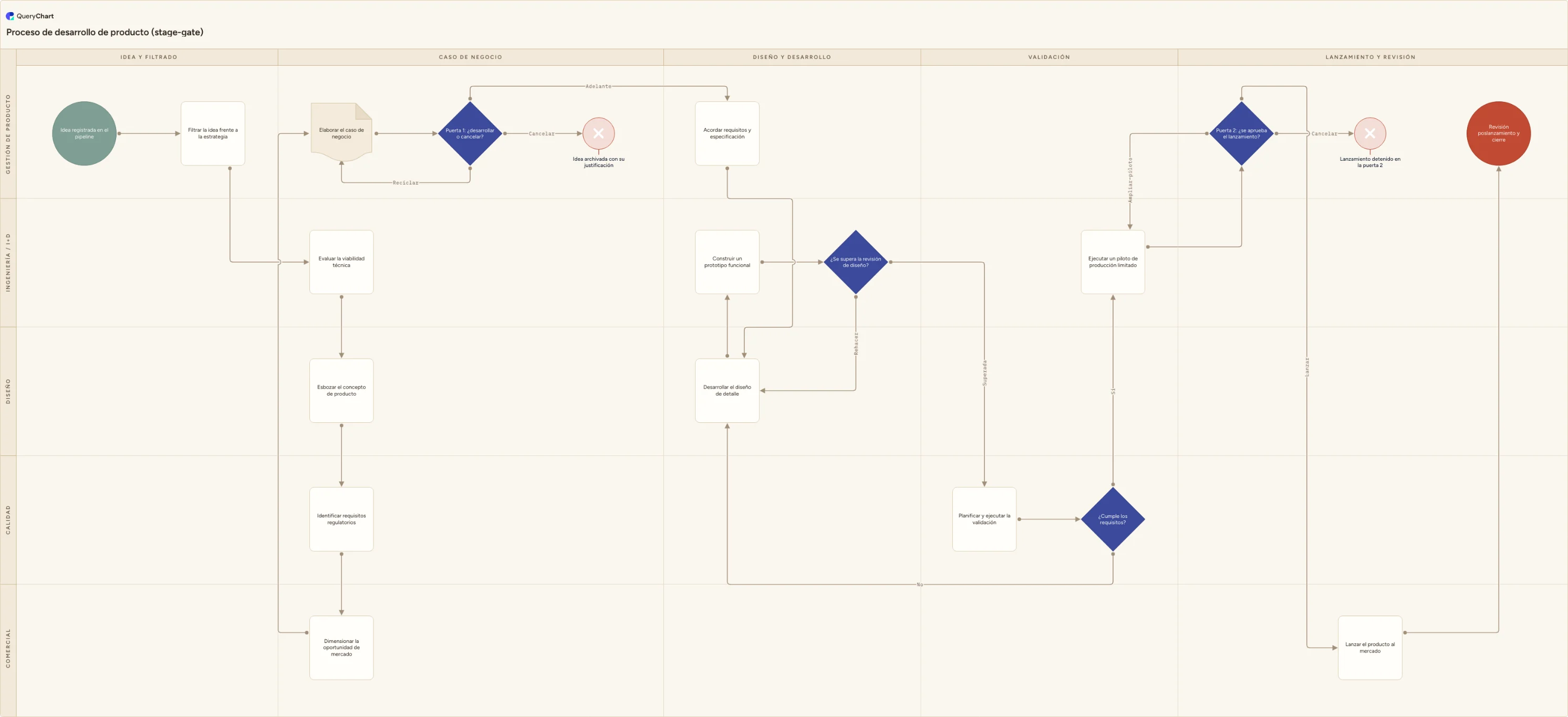Select the 'Elaborar el caso de negocio' document shape
The height and width of the screenshot is (717, 1568).
click(x=341, y=132)
